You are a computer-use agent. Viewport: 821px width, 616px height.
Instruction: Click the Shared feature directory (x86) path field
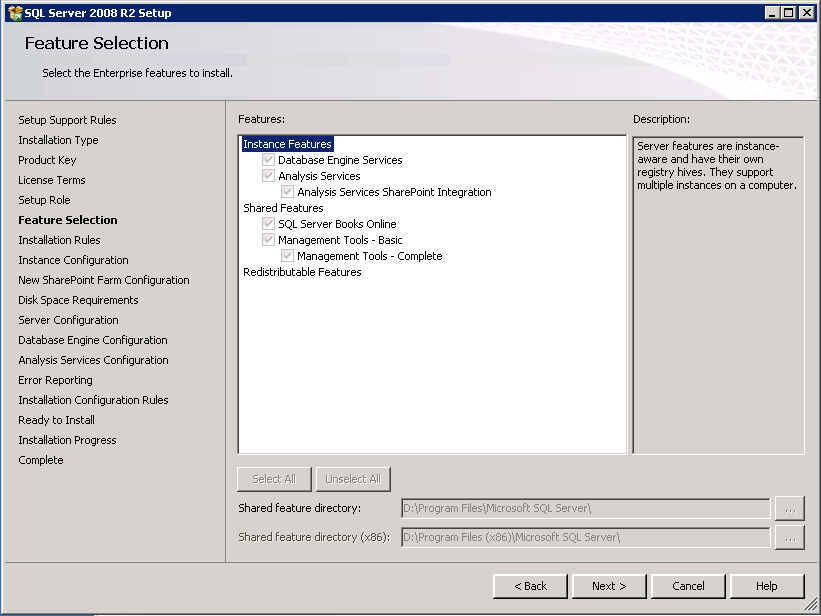click(x=586, y=537)
